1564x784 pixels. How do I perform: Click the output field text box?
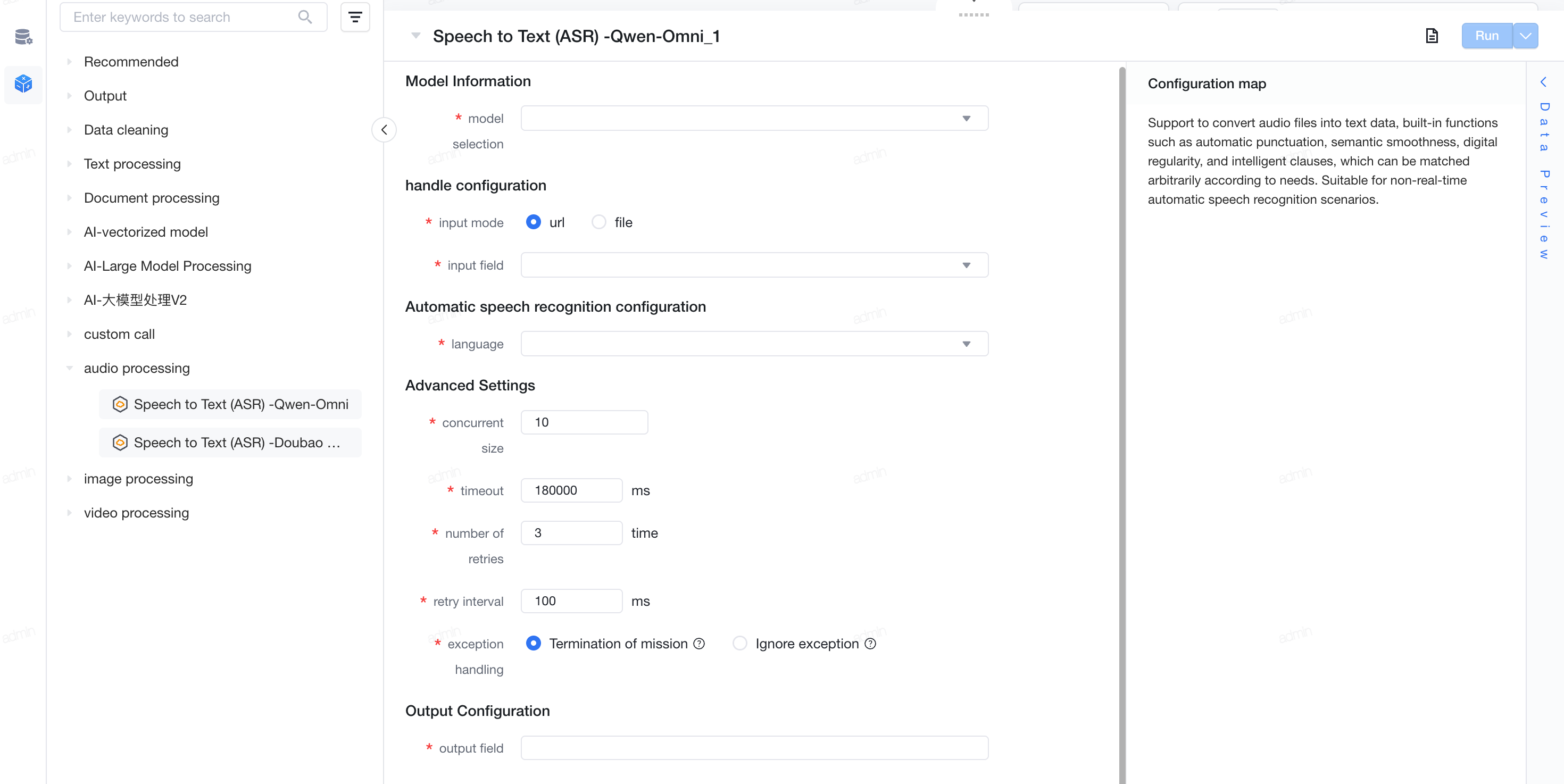(755, 748)
